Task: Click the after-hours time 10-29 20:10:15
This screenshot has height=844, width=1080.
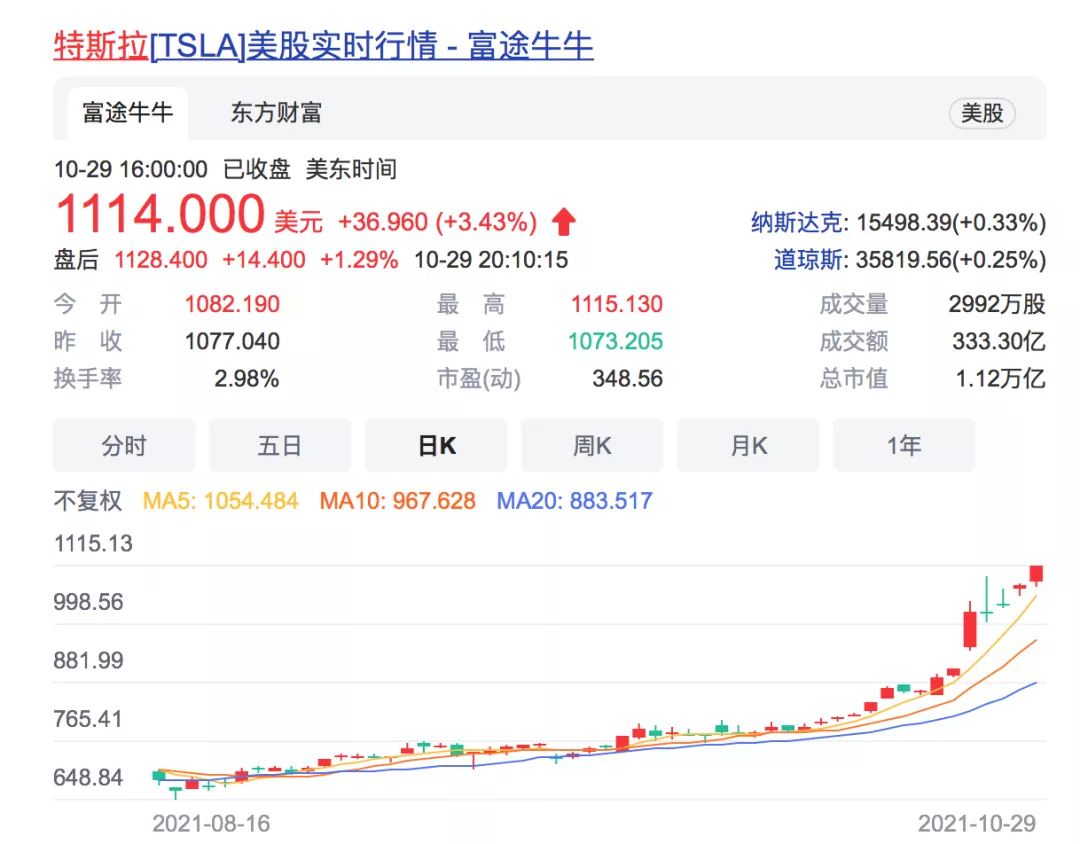Action: tap(491, 260)
